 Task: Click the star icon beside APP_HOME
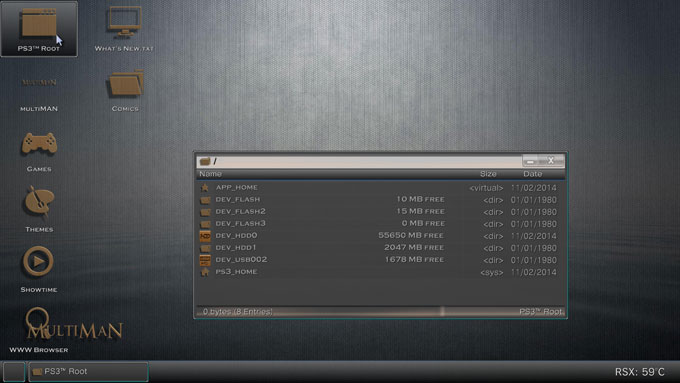point(205,188)
